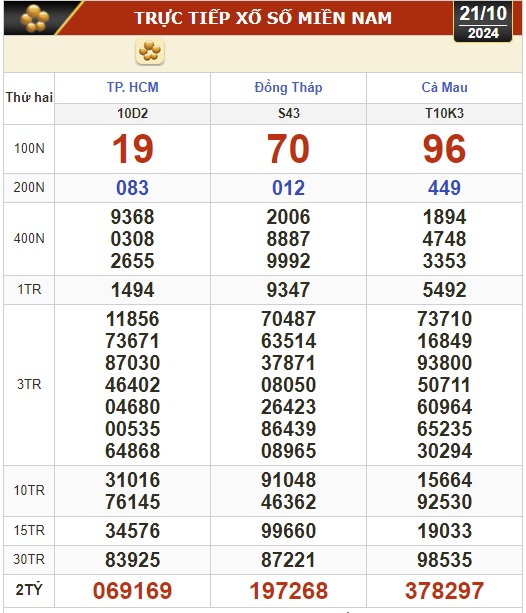Select number 11856 in 3TR row
The width and height of the screenshot is (526, 613).
tap(133, 319)
